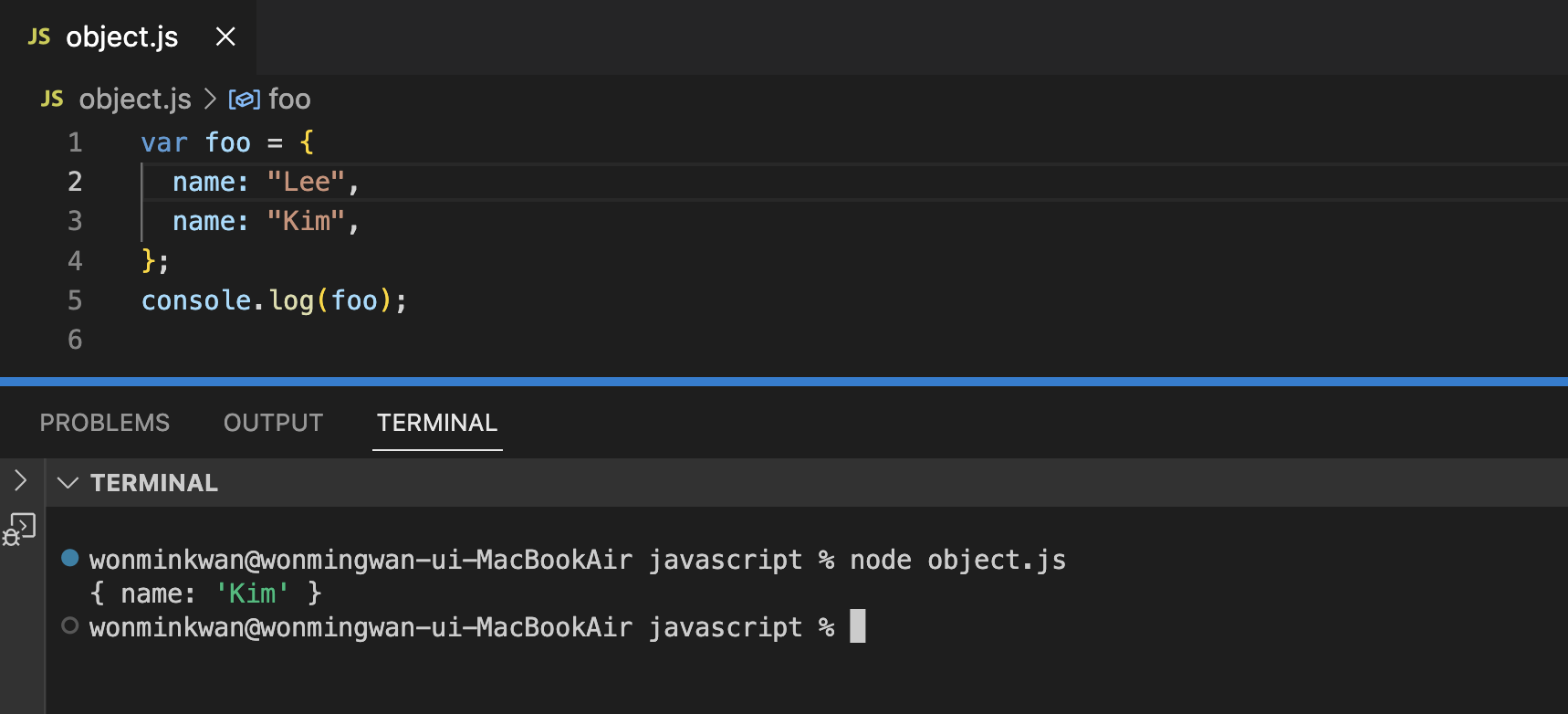Click the debug terminal icon in the left strip
This screenshot has width=1568, height=714.
point(19,529)
